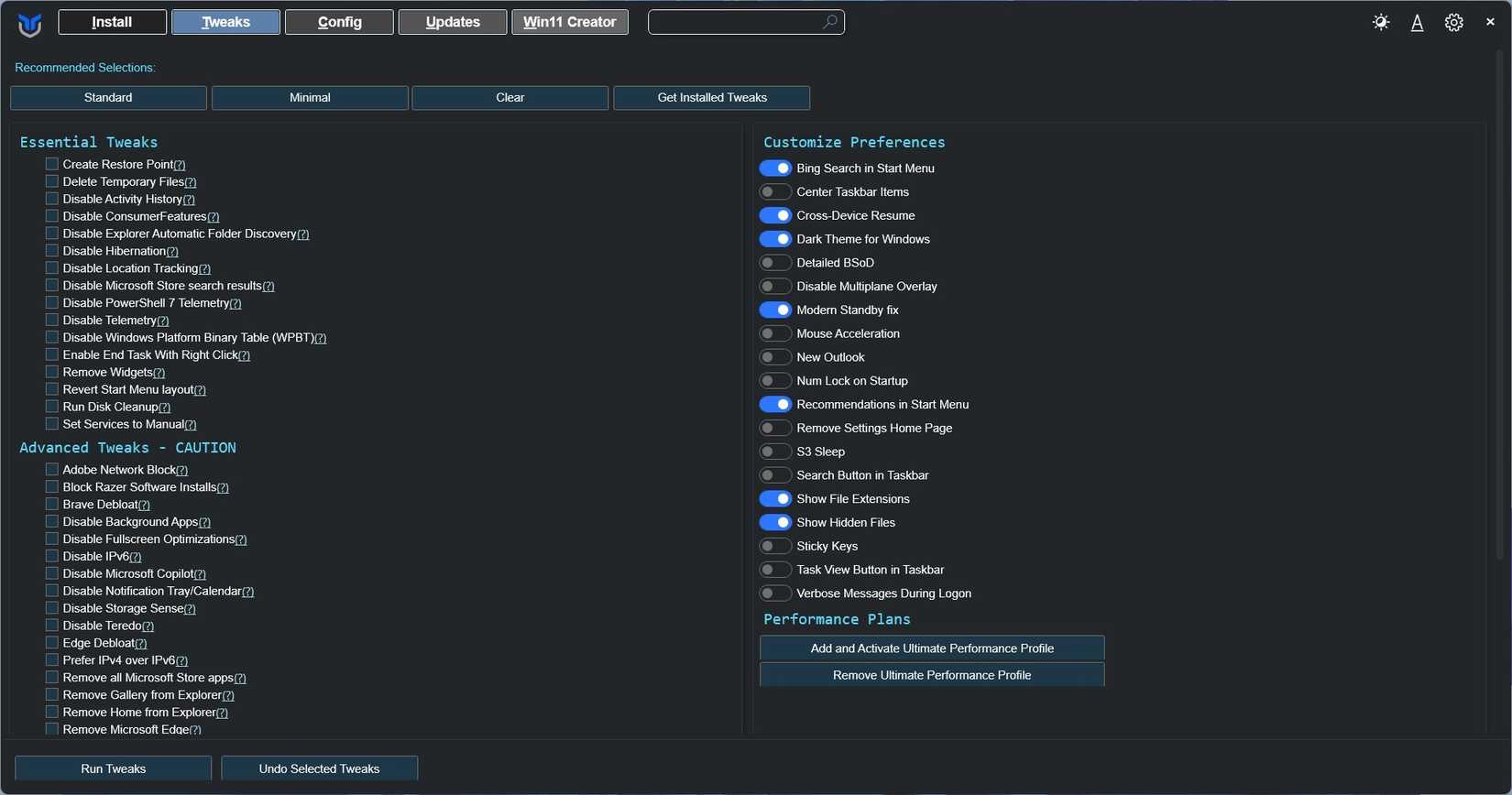
Task: Click the Run Tweaks button
Action: point(114,768)
